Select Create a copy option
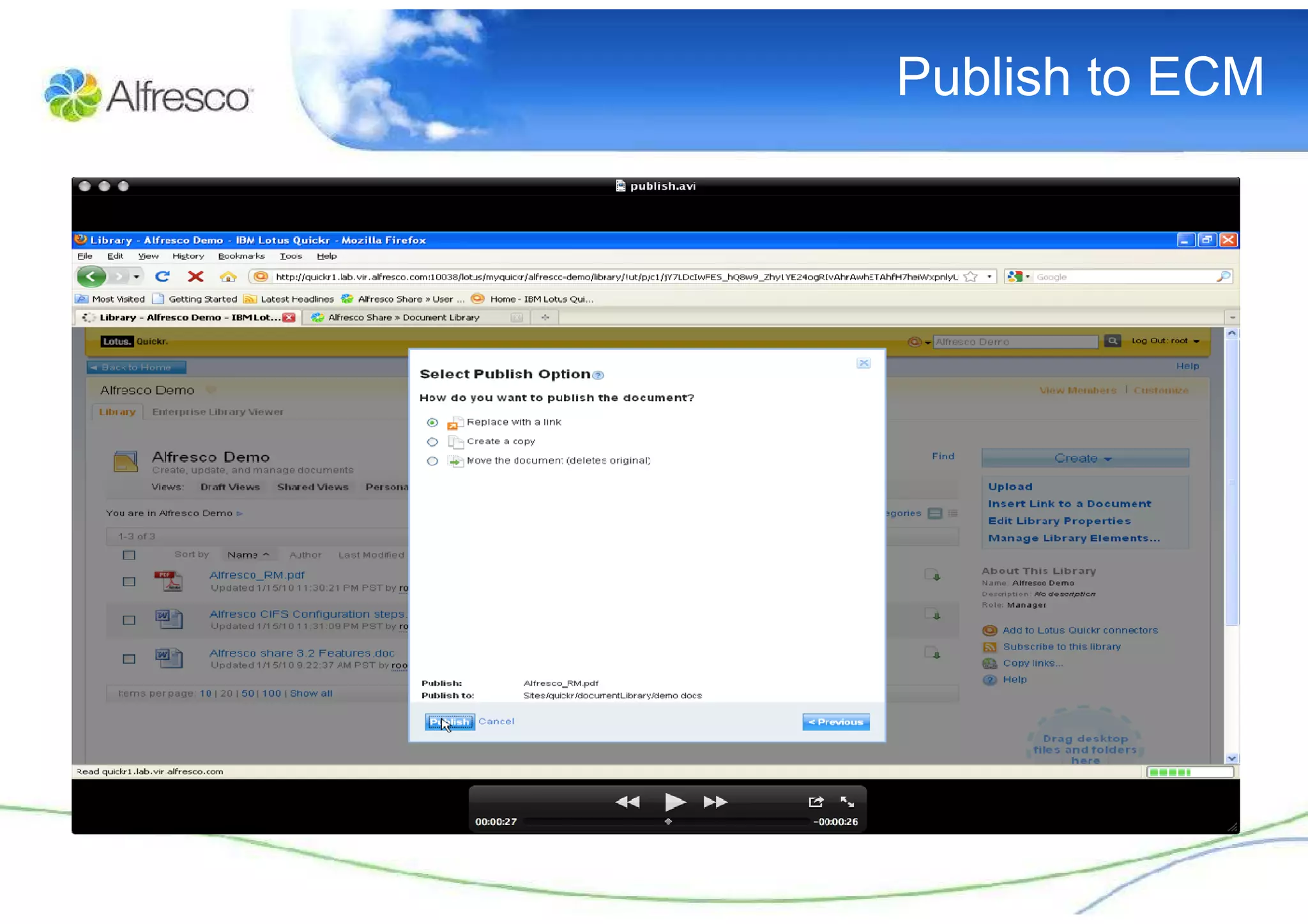This screenshot has width=1308, height=924. (432, 442)
